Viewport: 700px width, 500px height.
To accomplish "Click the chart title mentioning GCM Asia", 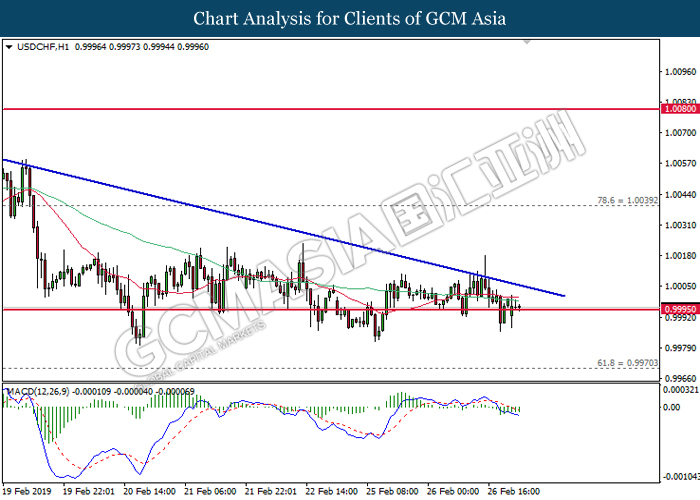I will pos(349,18).
